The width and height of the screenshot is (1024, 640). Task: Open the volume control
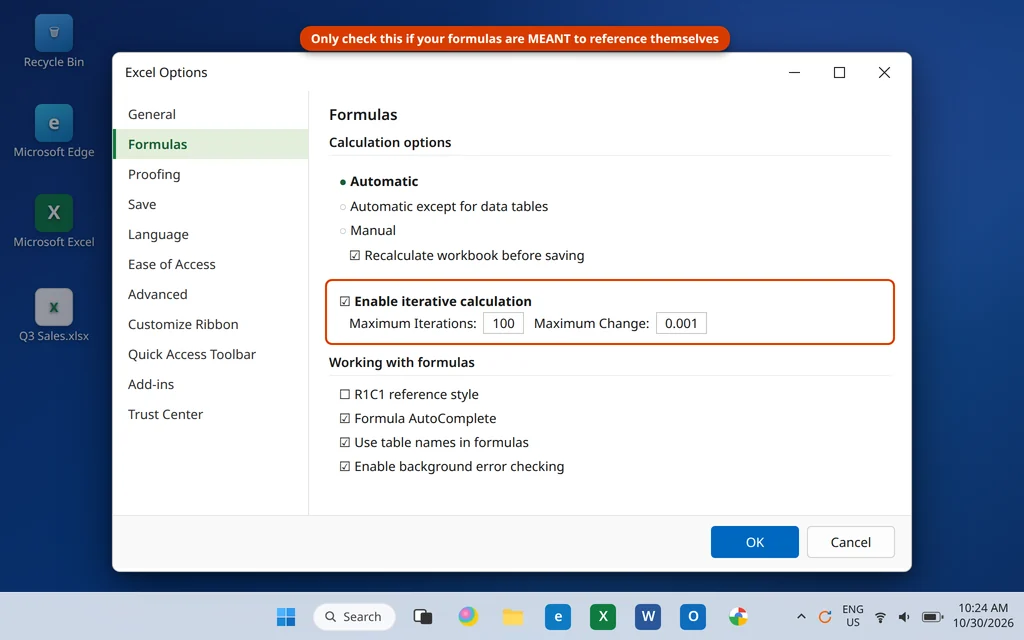pos(904,616)
